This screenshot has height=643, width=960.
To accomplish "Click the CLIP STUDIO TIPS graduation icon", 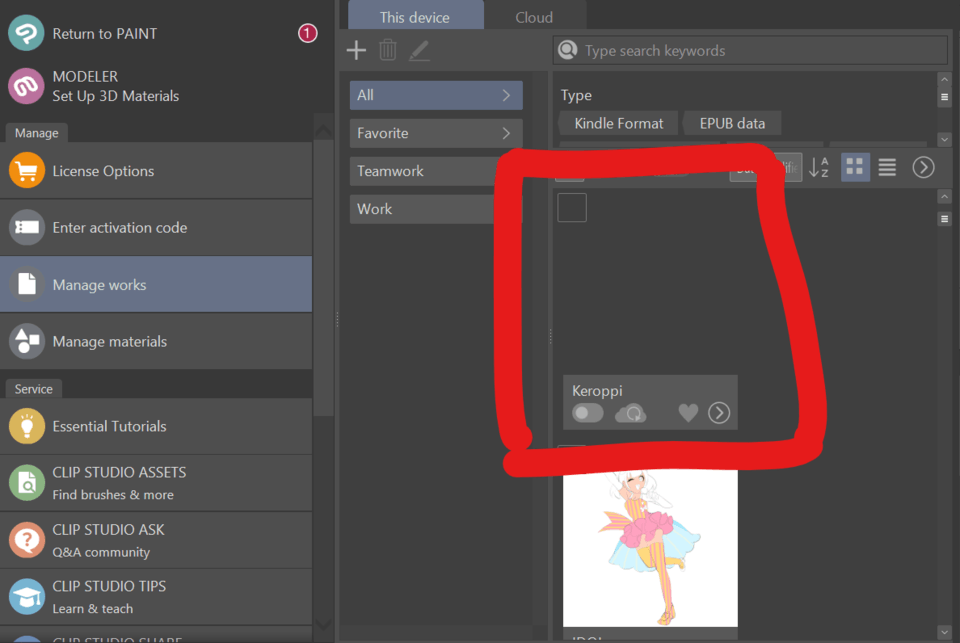I will [x=26, y=596].
